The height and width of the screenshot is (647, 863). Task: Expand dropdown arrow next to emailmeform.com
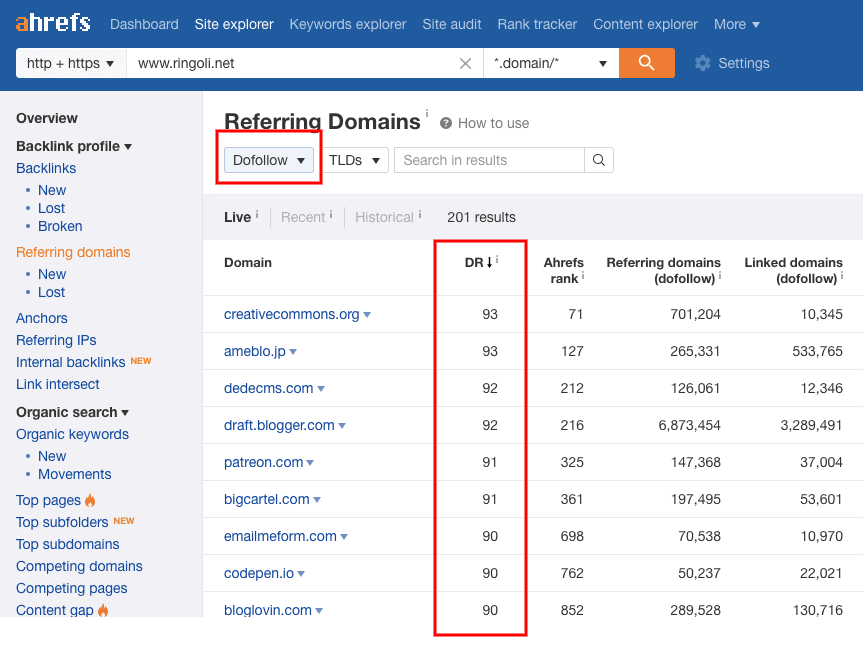click(x=344, y=536)
